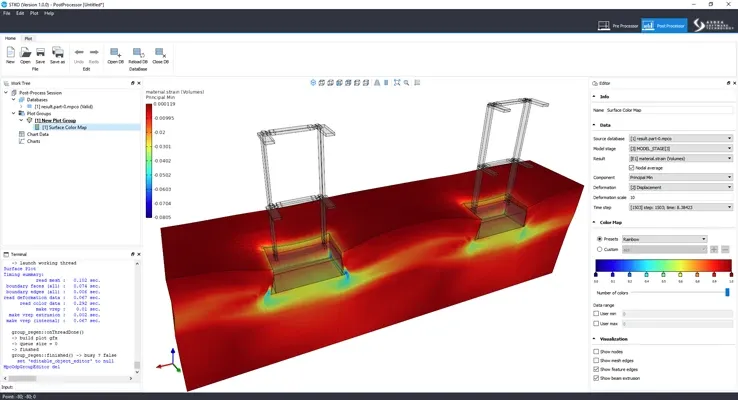Enable Show mesh edges checkbox
Image resolution: width=738 pixels, height=400 pixels.
(x=596, y=360)
